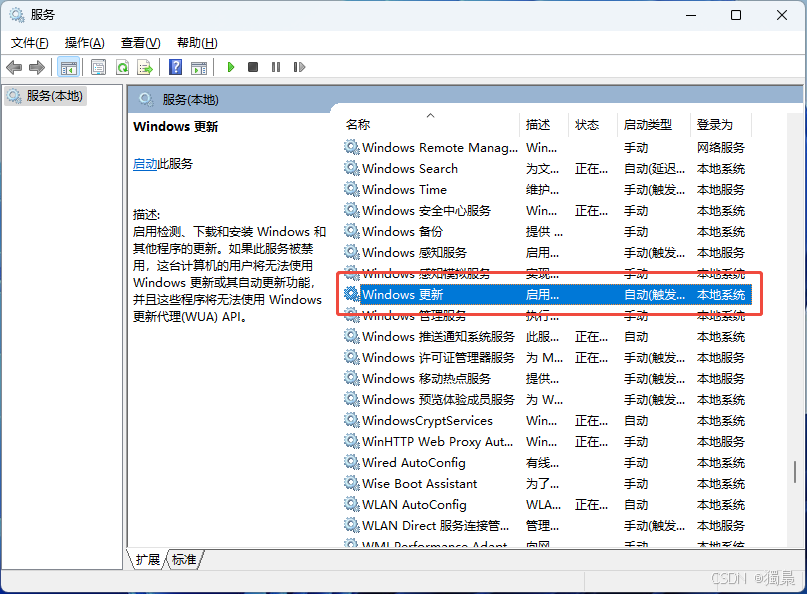The image size is (807, 594).
Task: Click the Services app icon in title bar
Action: [16, 15]
